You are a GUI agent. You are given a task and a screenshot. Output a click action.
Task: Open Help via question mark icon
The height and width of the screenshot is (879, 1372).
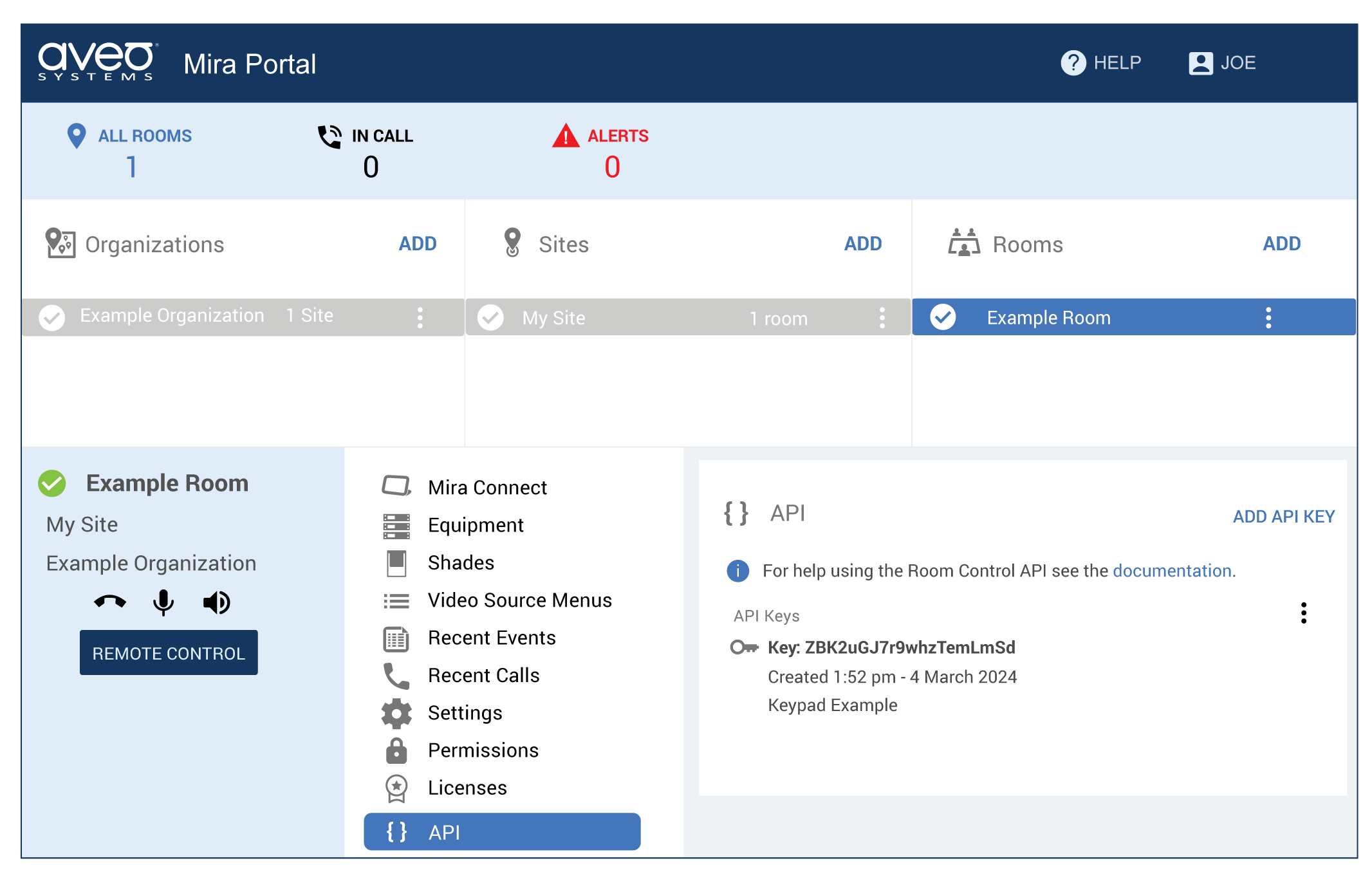tap(1073, 63)
